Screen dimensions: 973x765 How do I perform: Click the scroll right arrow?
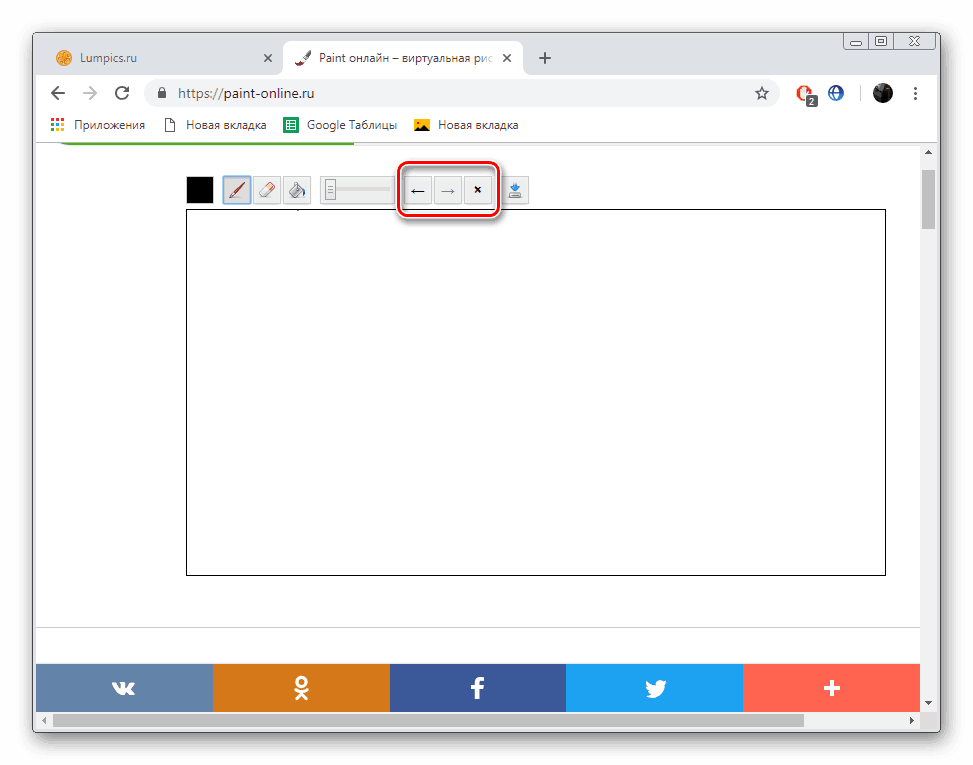912,720
